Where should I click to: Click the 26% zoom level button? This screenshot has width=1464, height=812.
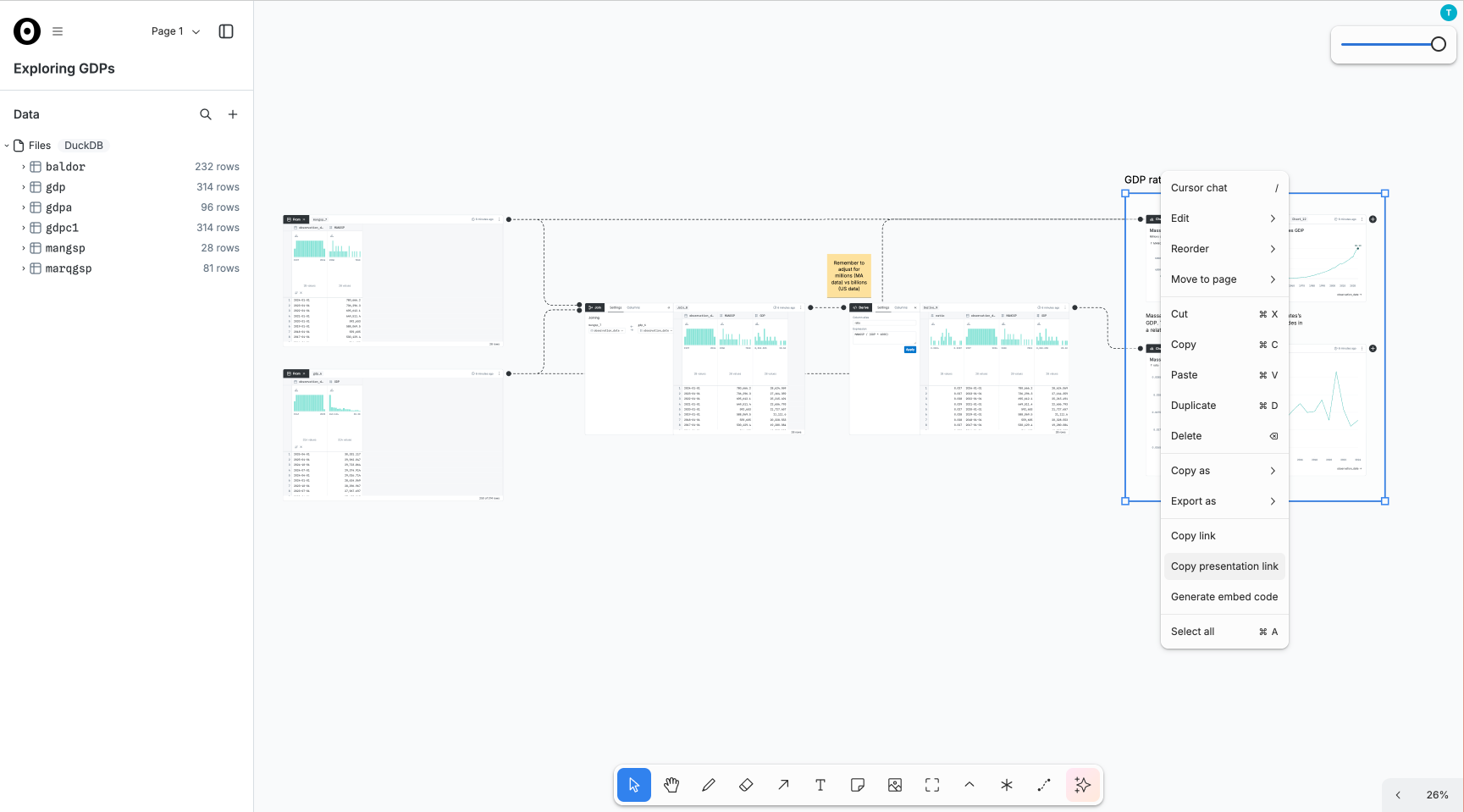point(1437,795)
